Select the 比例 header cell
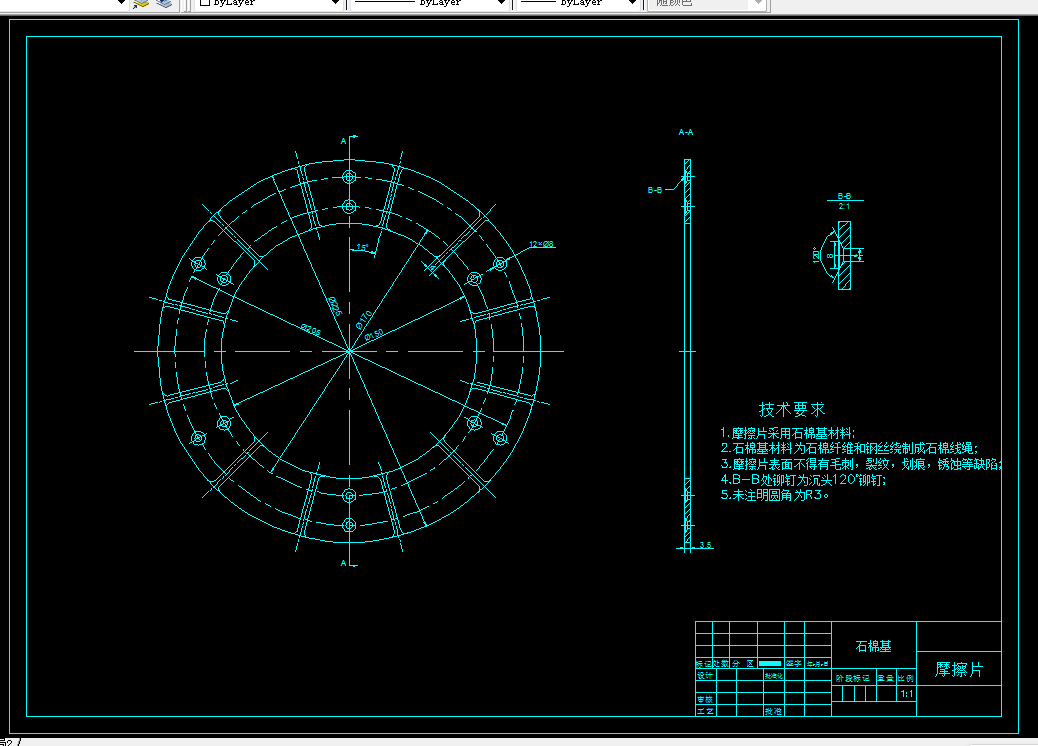Screen dimensions: 1038x746 click(x=906, y=678)
